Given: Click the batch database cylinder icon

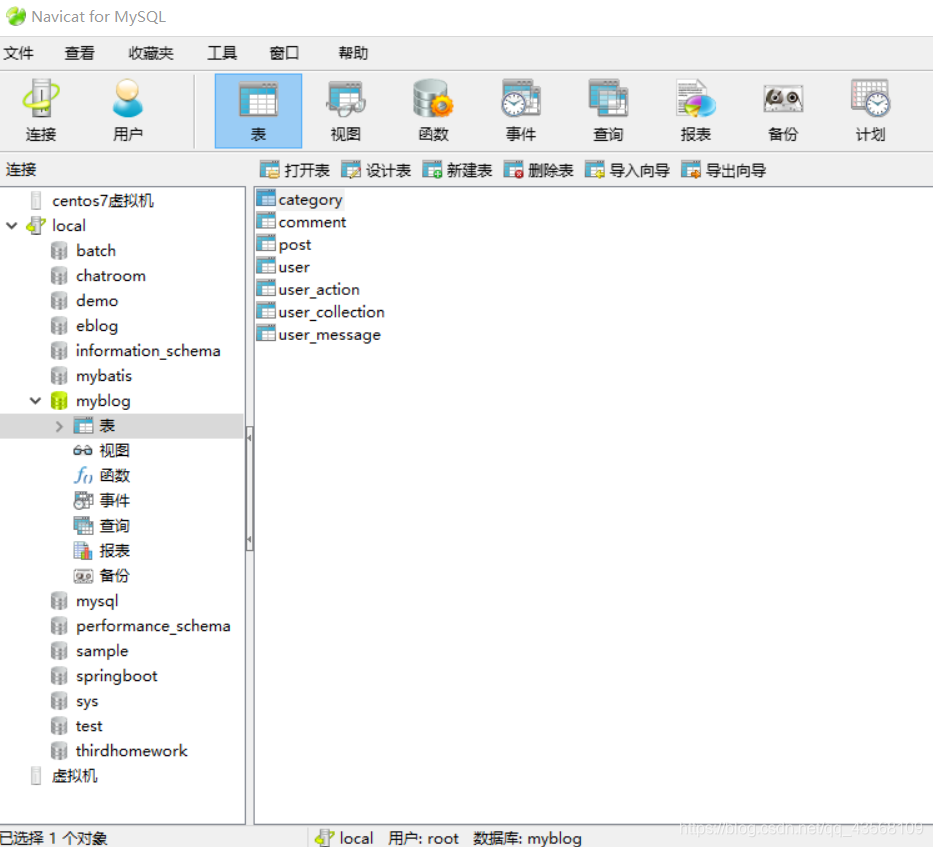Looking at the screenshot, I should click(59, 251).
